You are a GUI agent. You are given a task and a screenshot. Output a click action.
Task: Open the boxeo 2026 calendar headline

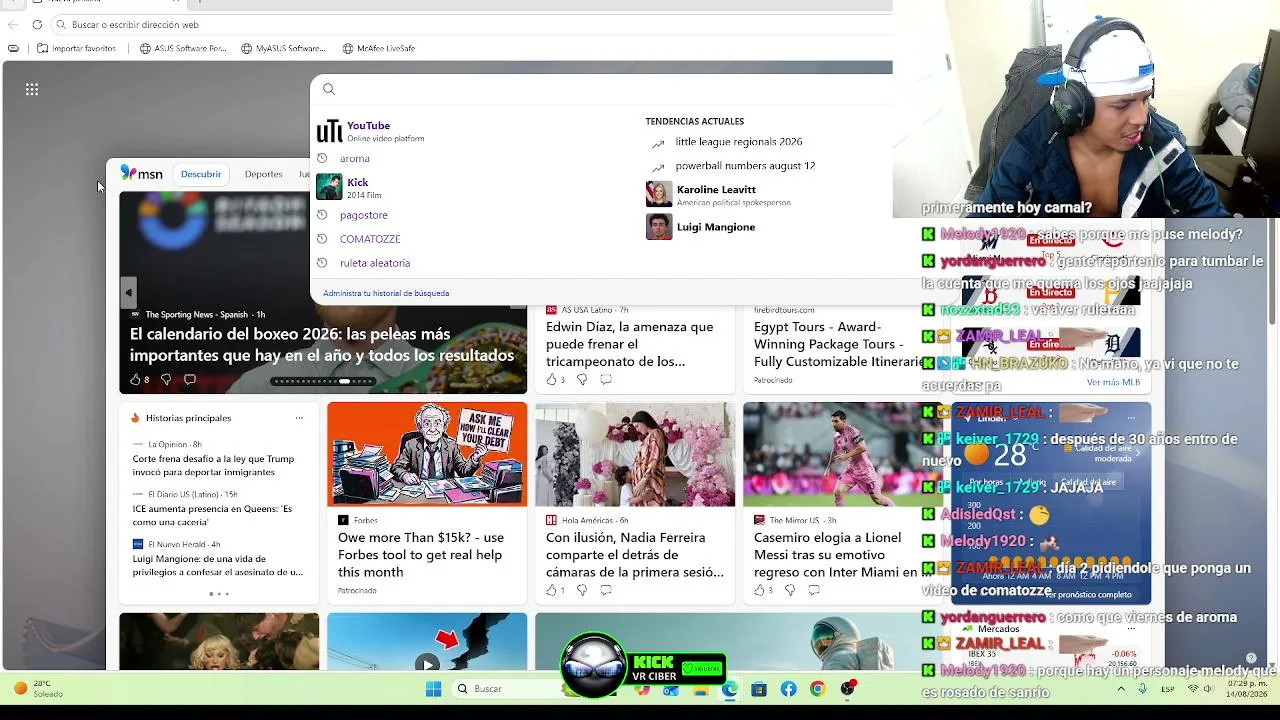coord(322,345)
